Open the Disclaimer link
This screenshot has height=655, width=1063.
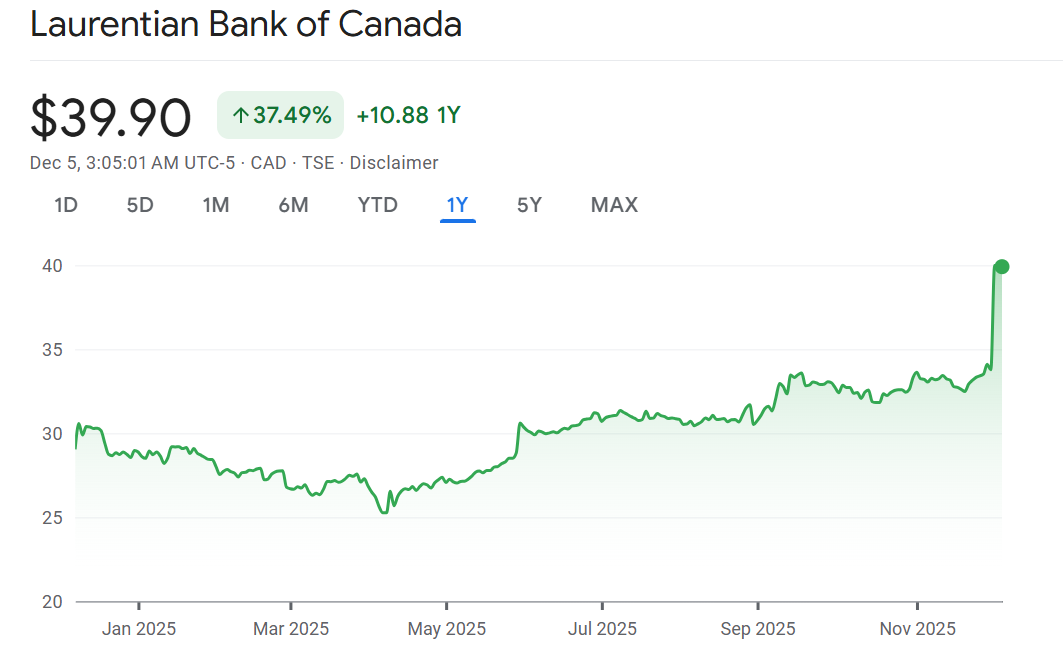(x=393, y=163)
